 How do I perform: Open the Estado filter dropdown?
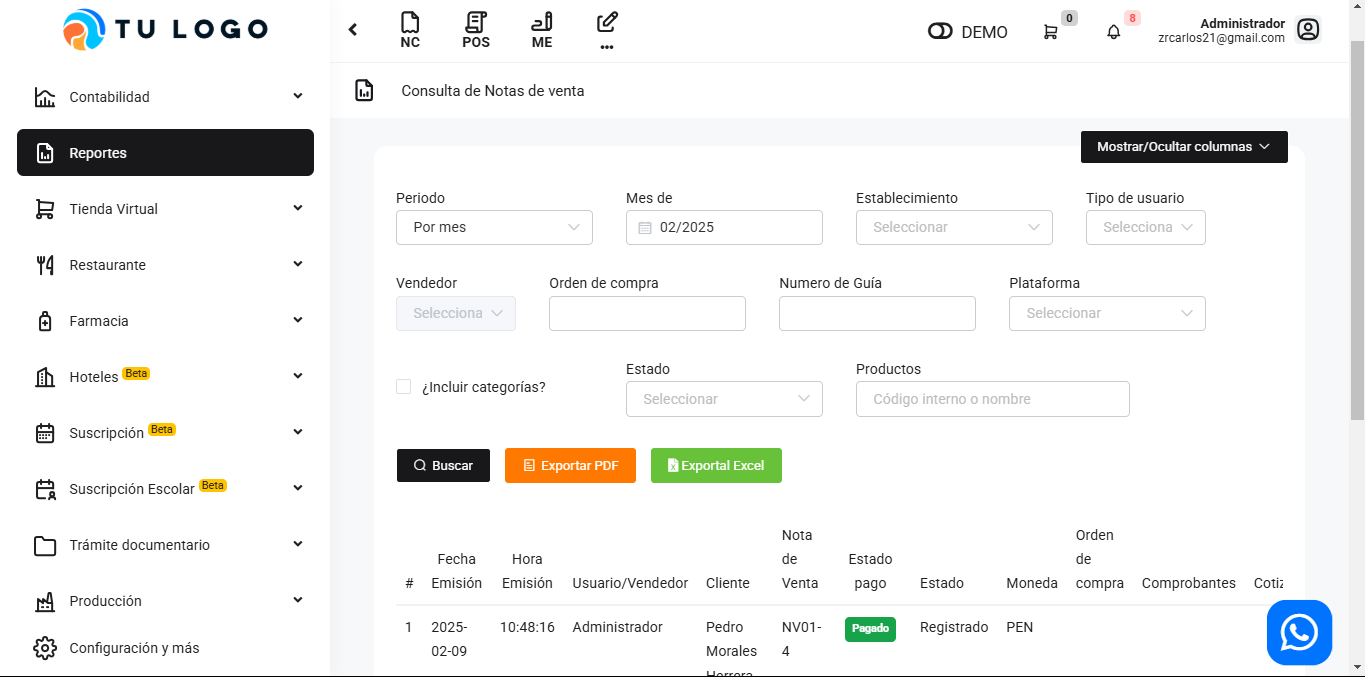724,399
